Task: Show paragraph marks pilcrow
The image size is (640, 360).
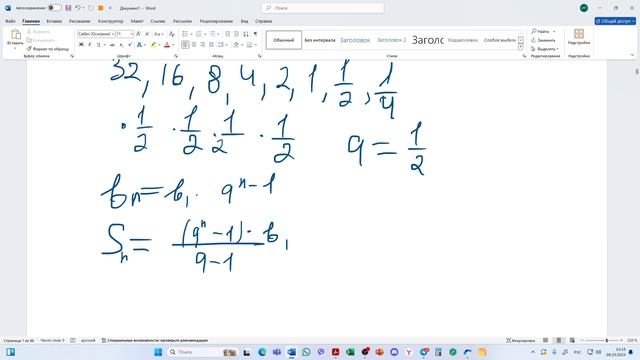Action: (x=256, y=34)
